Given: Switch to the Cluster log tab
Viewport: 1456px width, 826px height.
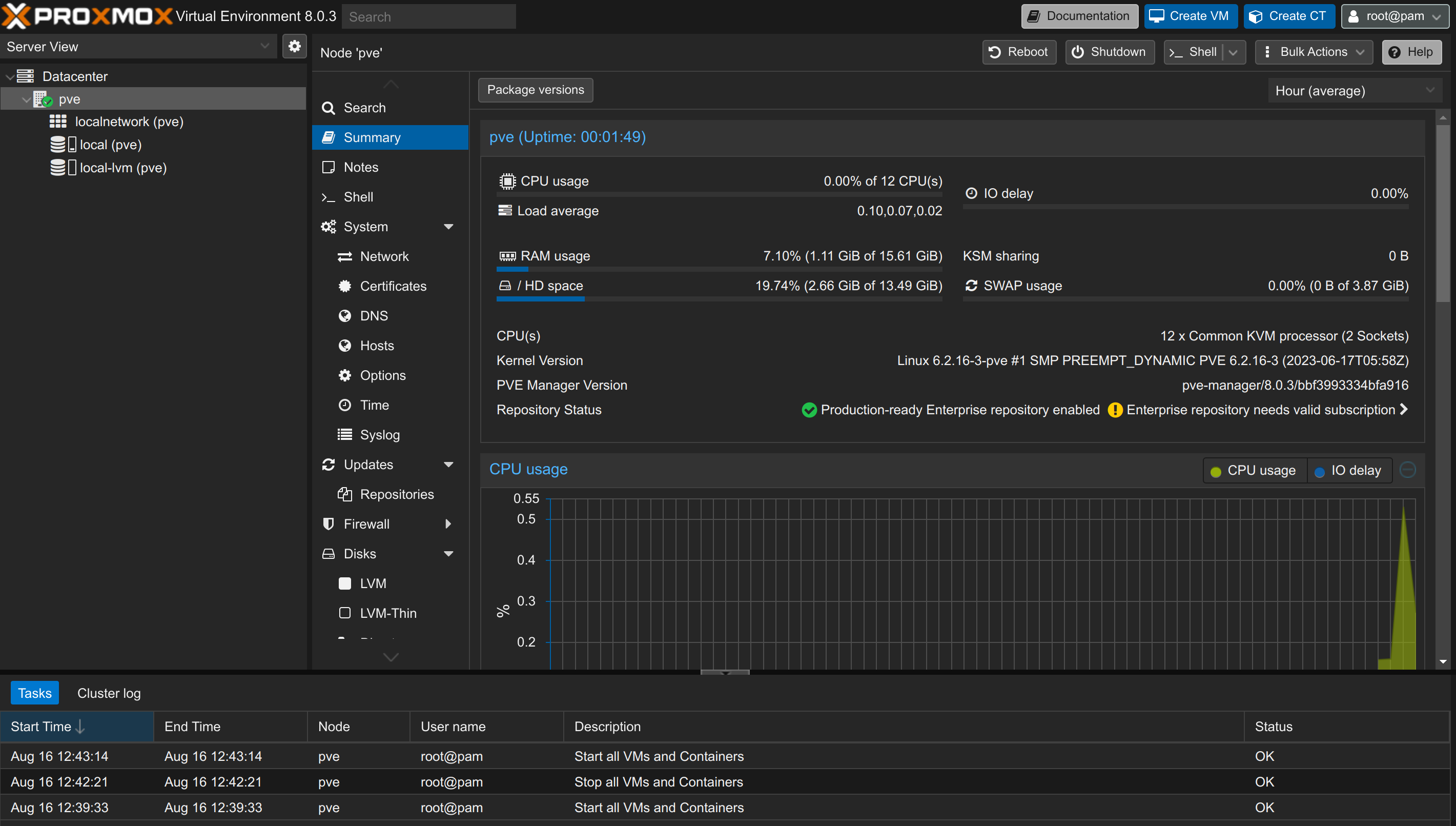Looking at the screenshot, I should [109, 693].
